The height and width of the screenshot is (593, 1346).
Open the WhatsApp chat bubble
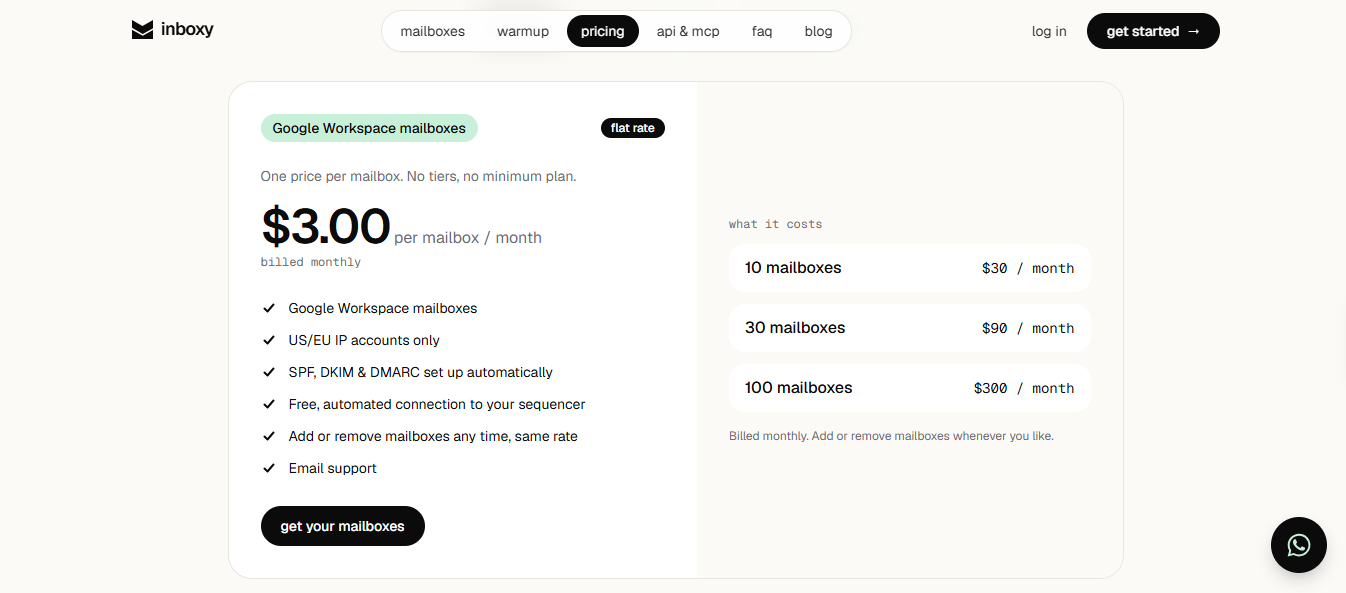point(1298,545)
